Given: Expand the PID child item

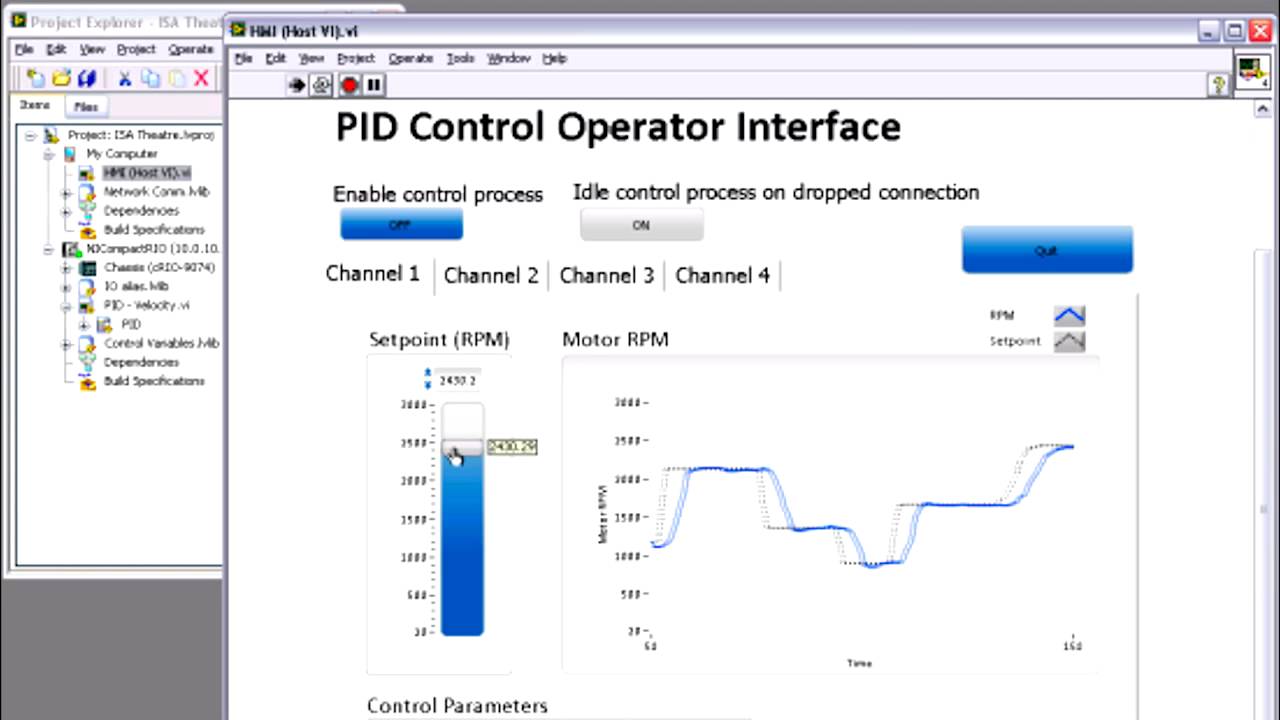Looking at the screenshot, I should [85, 325].
